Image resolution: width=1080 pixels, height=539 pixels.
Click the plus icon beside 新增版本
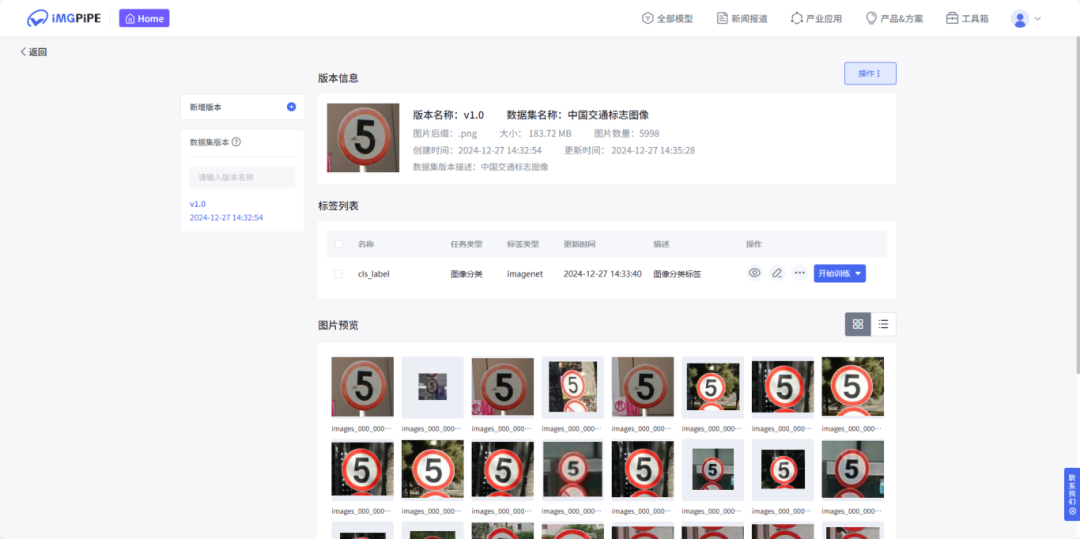point(291,107)
